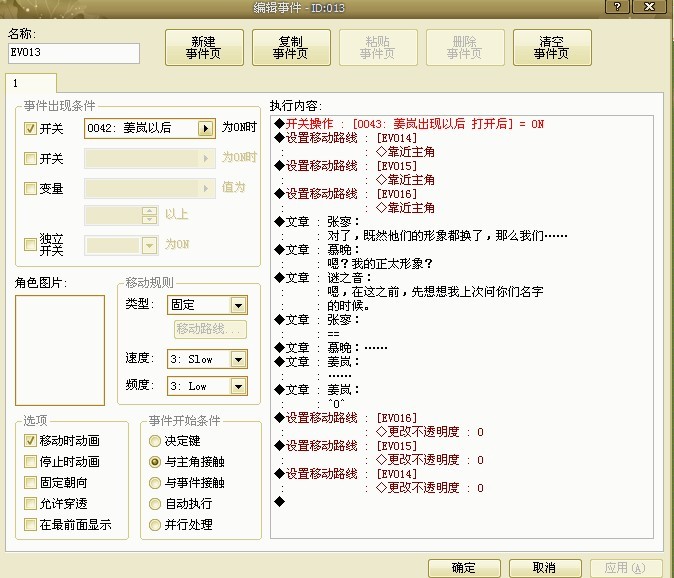The image size is (674, 578).
Task: Select the dialogue line ==
Action: [x=334, y=334]
